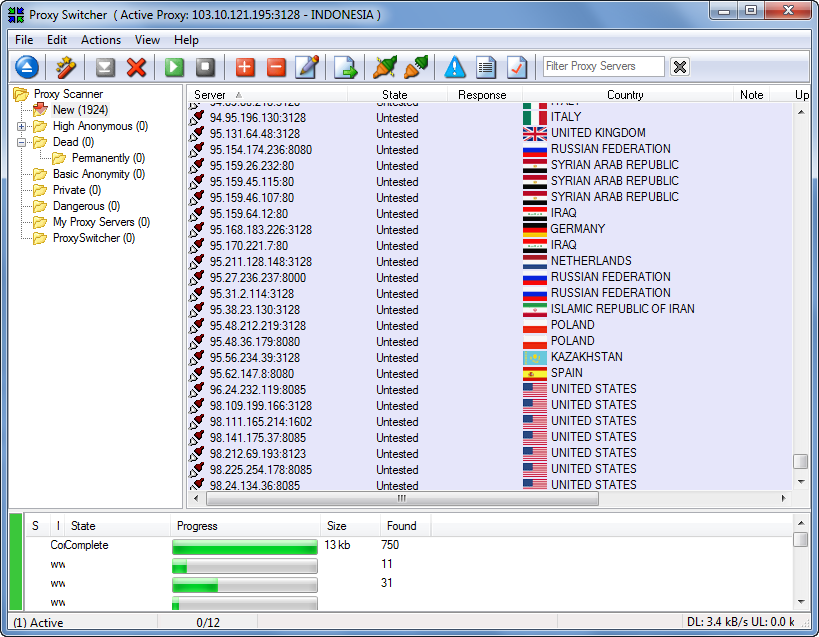
Task: Click the red X delete toolbar icon
Action: click(x=136, y=67)
